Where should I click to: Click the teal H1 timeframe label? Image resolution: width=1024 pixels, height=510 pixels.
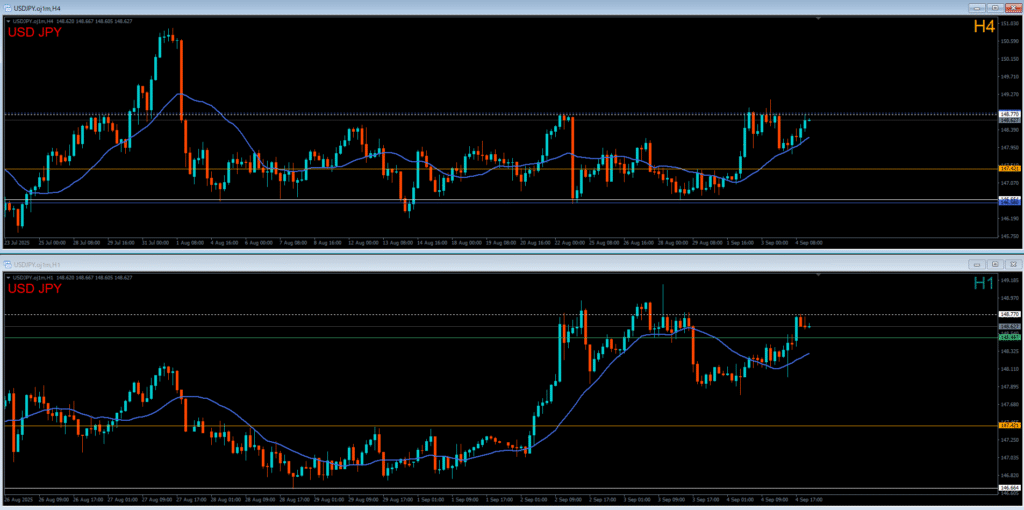(x=984, y=283)
